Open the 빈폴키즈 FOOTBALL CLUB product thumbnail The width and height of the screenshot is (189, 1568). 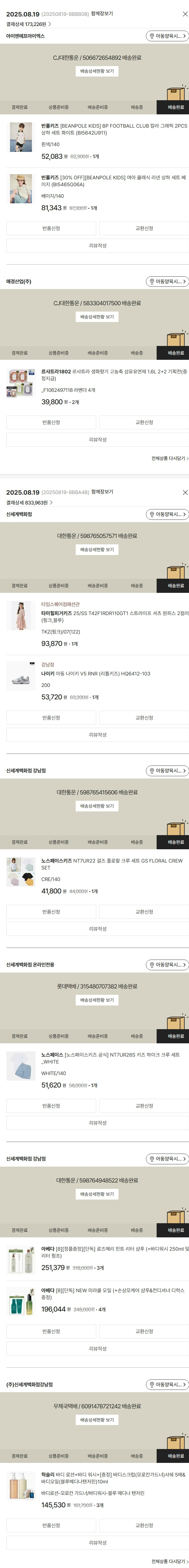click(21, 137)
